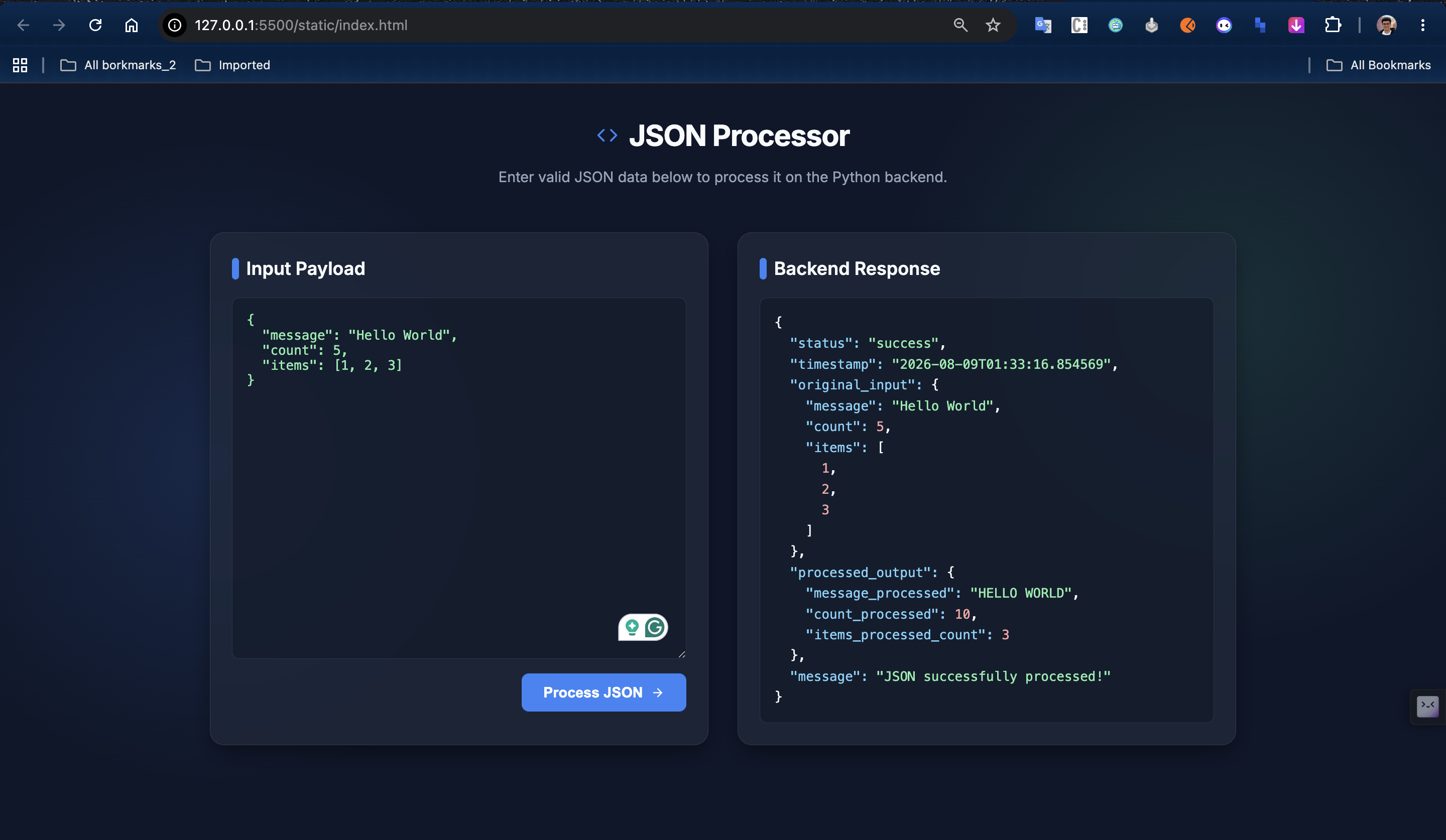Click the "Backend Response" panel title
The image size is (1446, 840).
tap(857, 269)
